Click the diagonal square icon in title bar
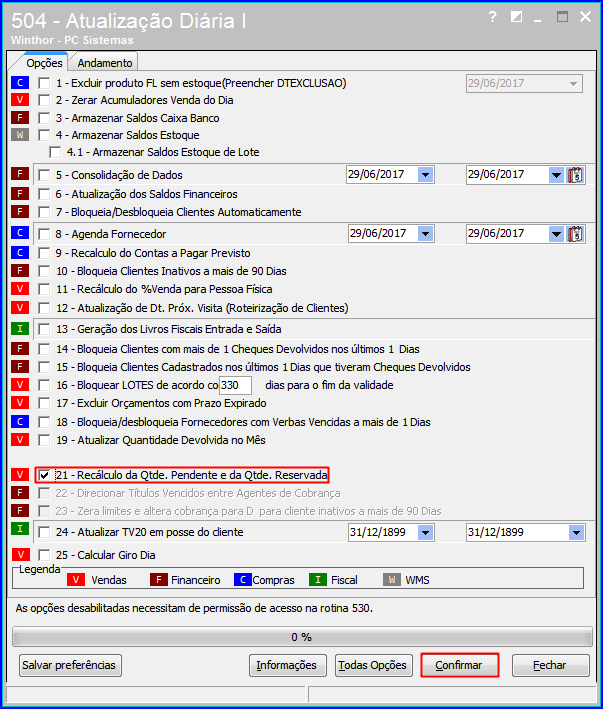This screenshot has width=603, height=709. [x=516, y=17]
